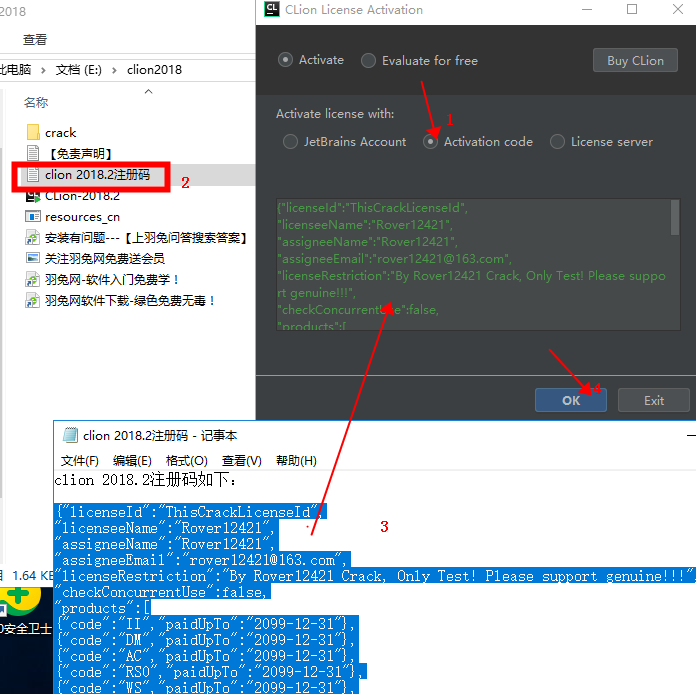Click the CLion logo in the dialog title bar
The image size is (696, 694).
point(272,9)
